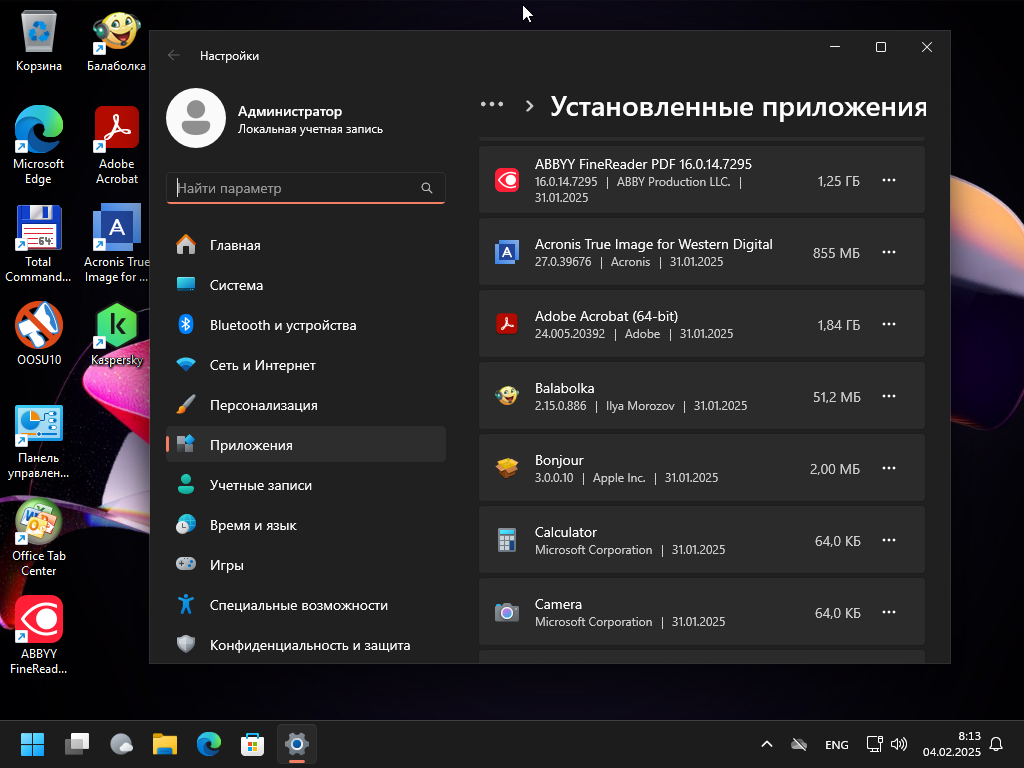Select OOSU10 desktop icon
Screen dimensions: 1024x768
[39, 333]
